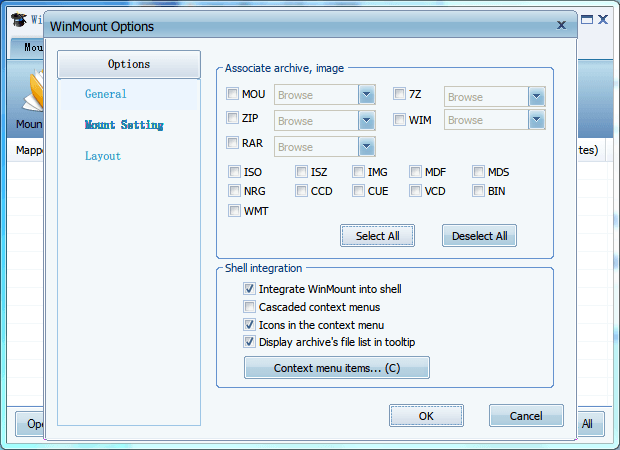Confirm settings with the OK button

point(426,415)
